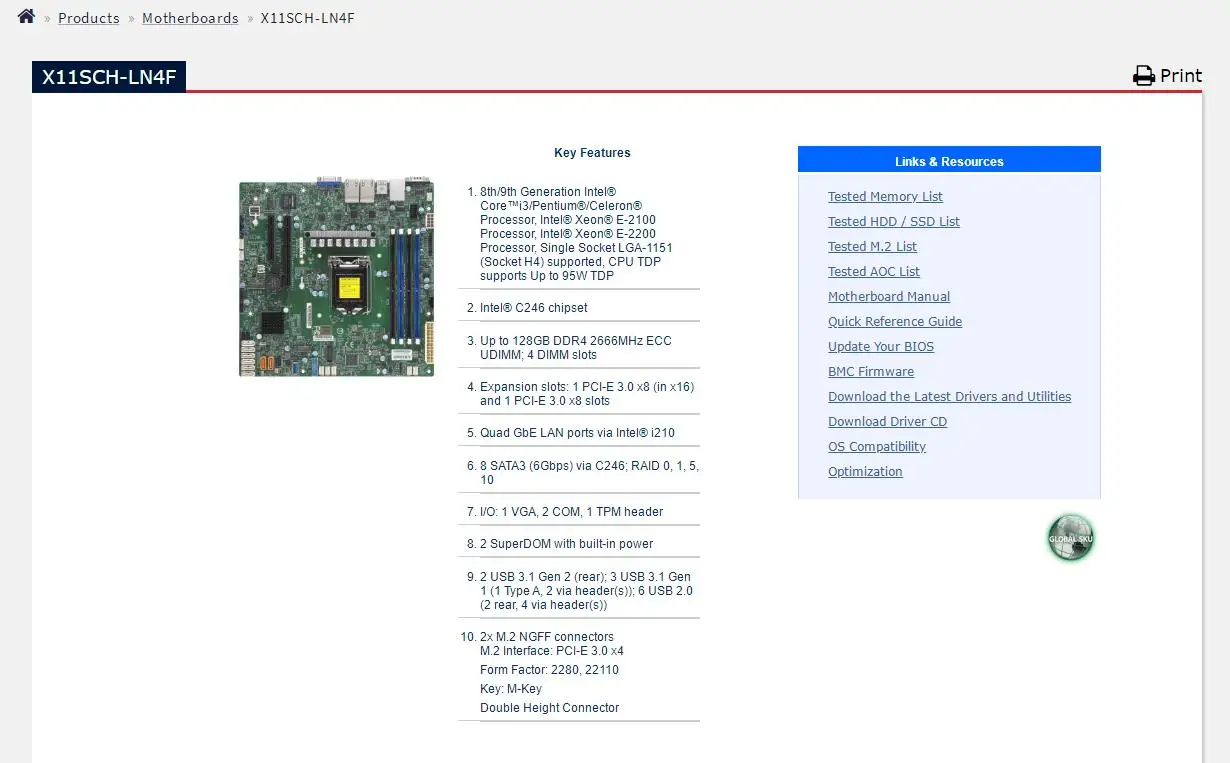The height and width of the screenshot is (763, 1230).
Task: Select the Intel C246 chipset feature text
Action: tap(534, 308)
